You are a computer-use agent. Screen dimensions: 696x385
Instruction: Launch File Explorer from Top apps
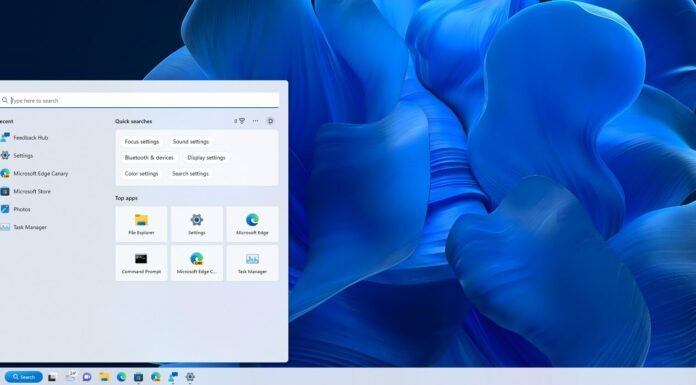[141, 224]
